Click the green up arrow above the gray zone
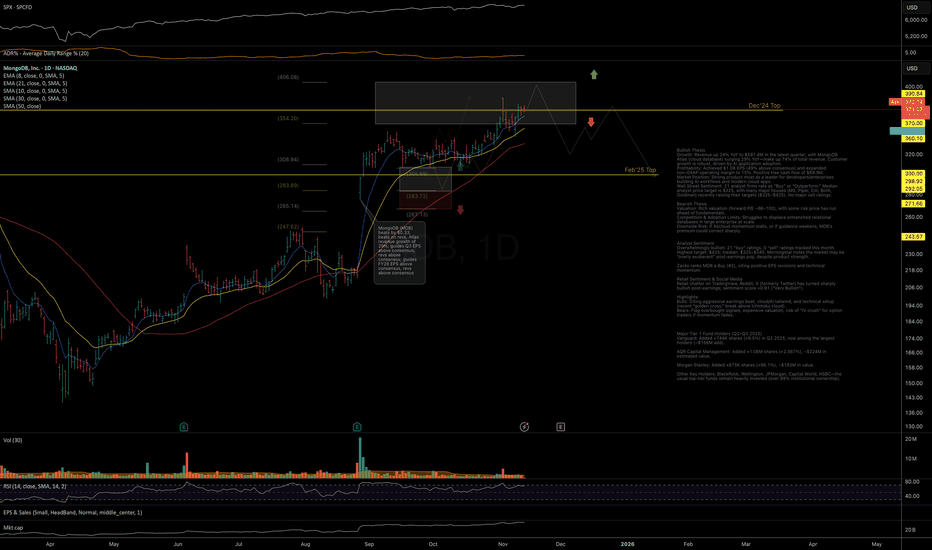 [x=594, y=74]
